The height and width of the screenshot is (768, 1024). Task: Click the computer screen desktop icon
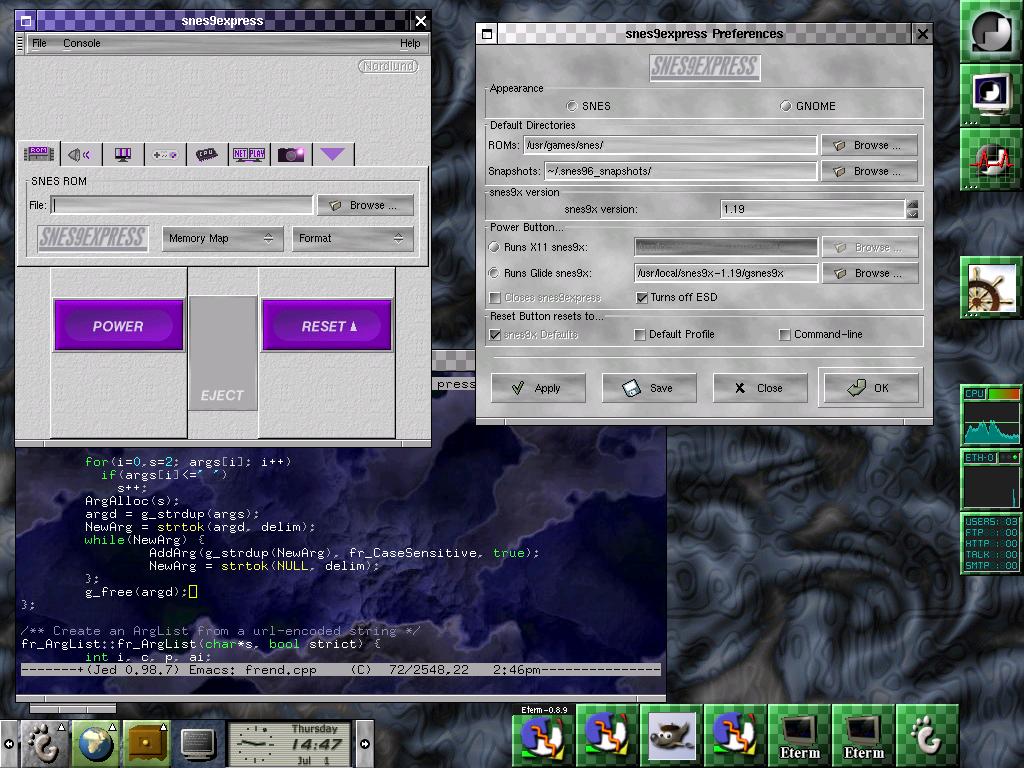coord(991,95)
